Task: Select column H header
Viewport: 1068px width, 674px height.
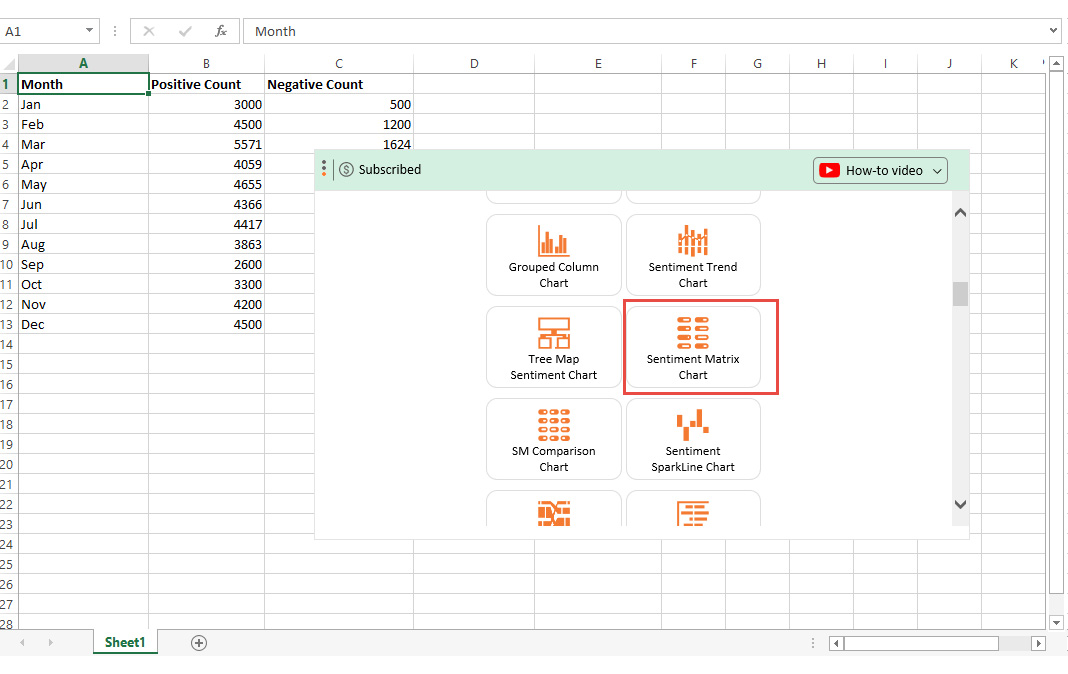Action: [821, 63]
